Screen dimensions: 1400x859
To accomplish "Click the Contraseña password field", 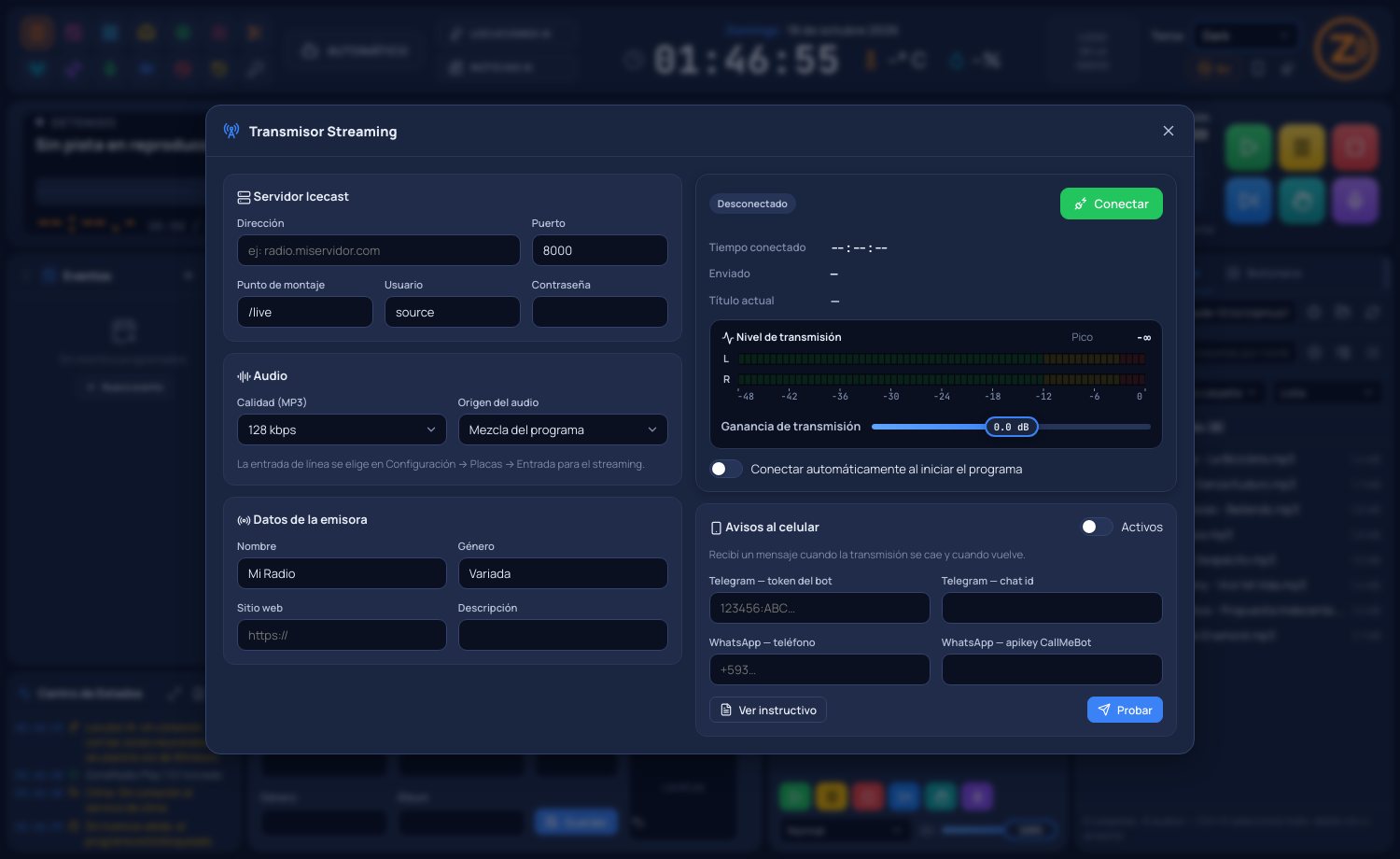I will (600, 312).
